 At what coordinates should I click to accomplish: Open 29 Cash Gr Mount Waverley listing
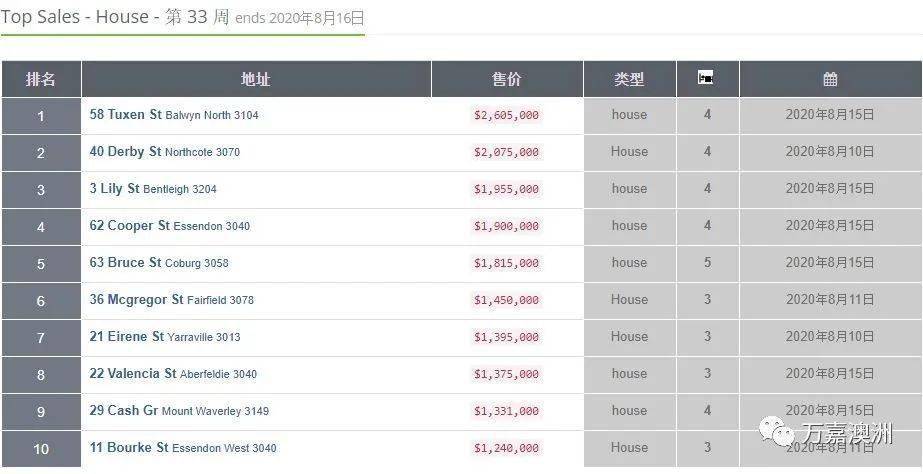179,411
